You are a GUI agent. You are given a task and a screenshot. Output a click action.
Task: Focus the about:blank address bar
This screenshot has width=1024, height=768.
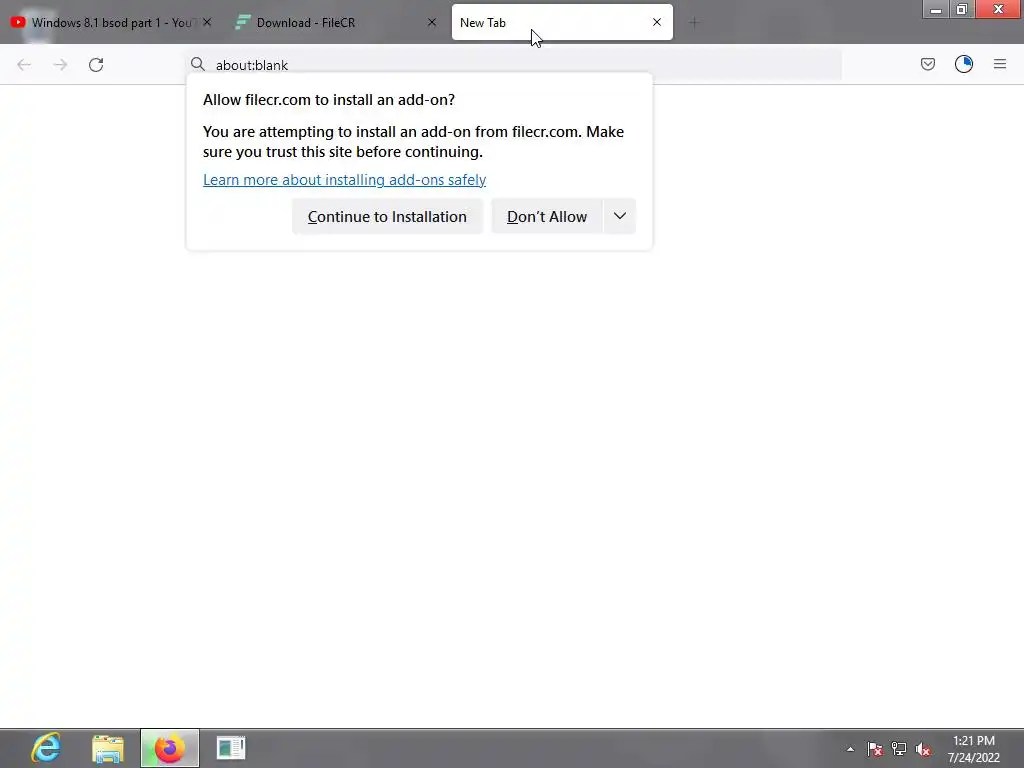(x=513, y=65)
